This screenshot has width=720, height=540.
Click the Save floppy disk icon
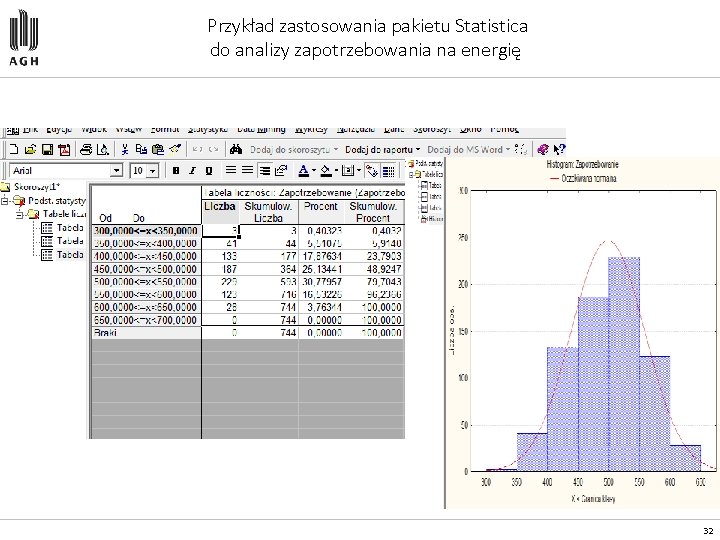tap(47, 149)
